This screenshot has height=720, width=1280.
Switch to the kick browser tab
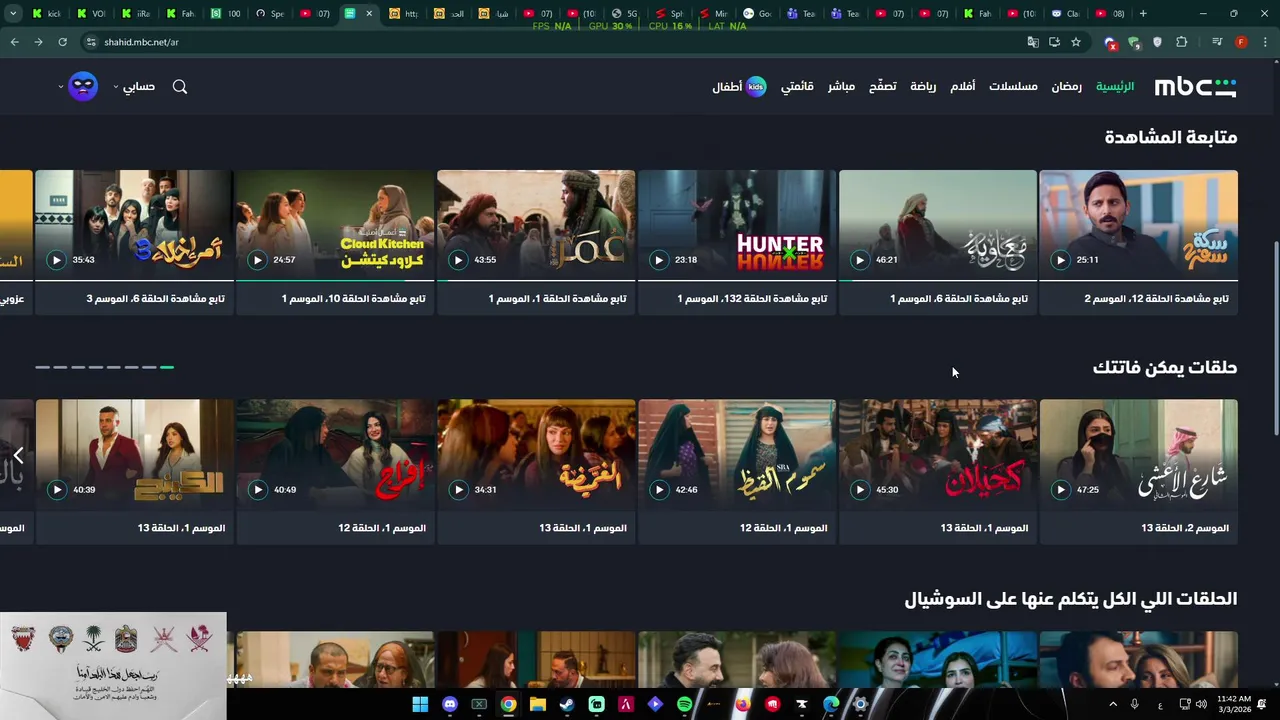46,14
